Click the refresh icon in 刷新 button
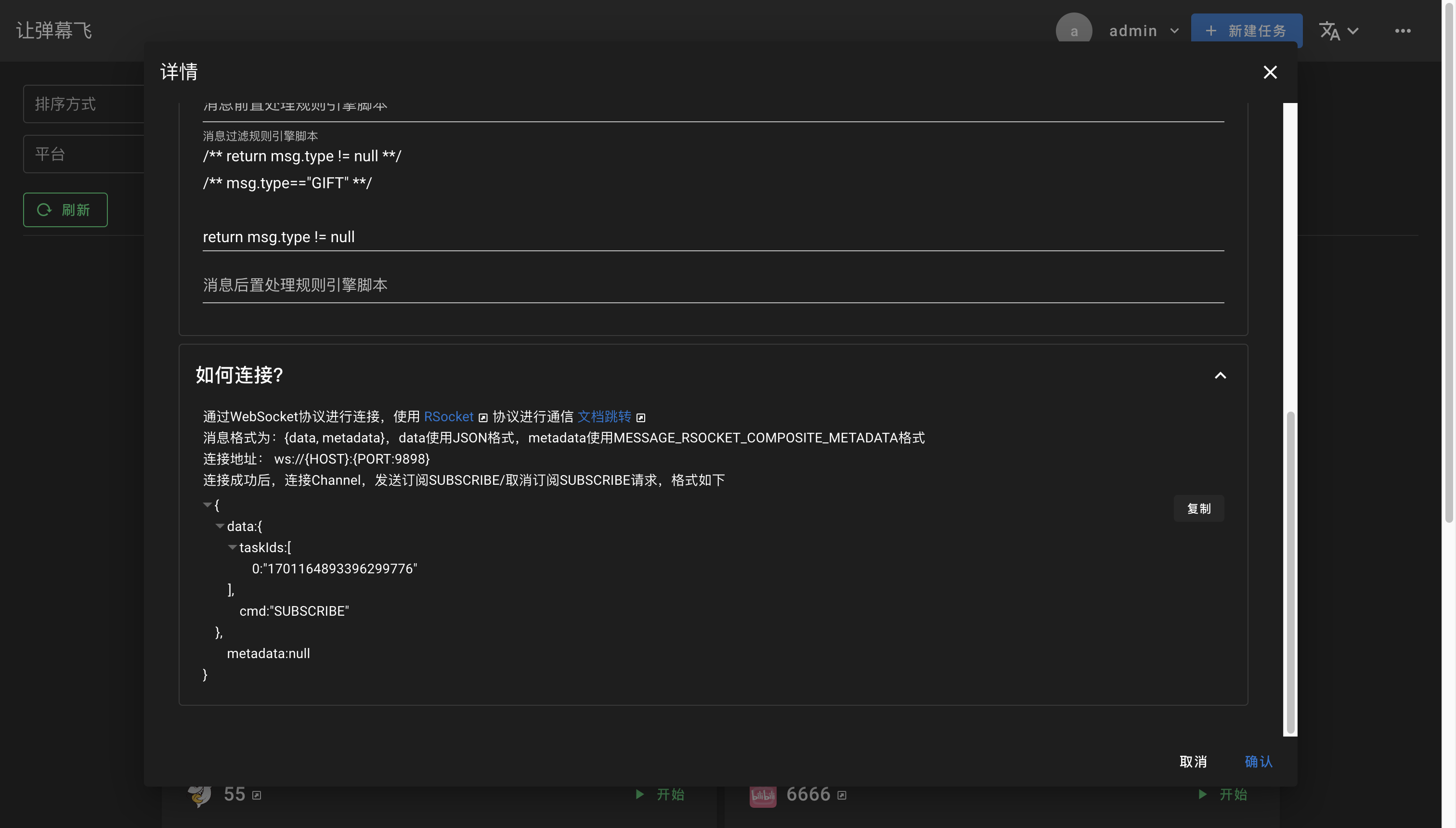The image size is (1456, 828). 44,209
